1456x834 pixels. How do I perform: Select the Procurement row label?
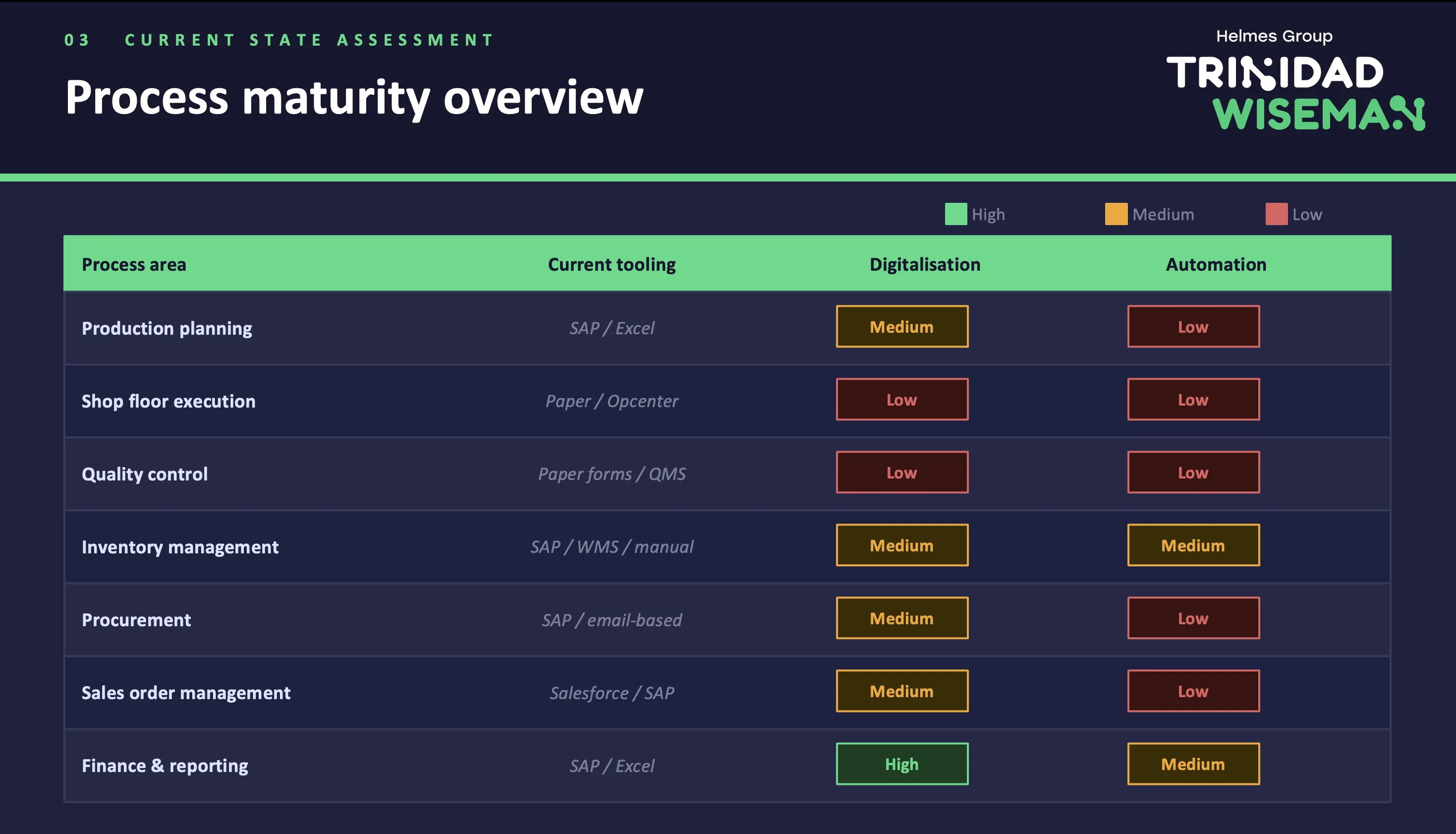[x=136, y=620]
